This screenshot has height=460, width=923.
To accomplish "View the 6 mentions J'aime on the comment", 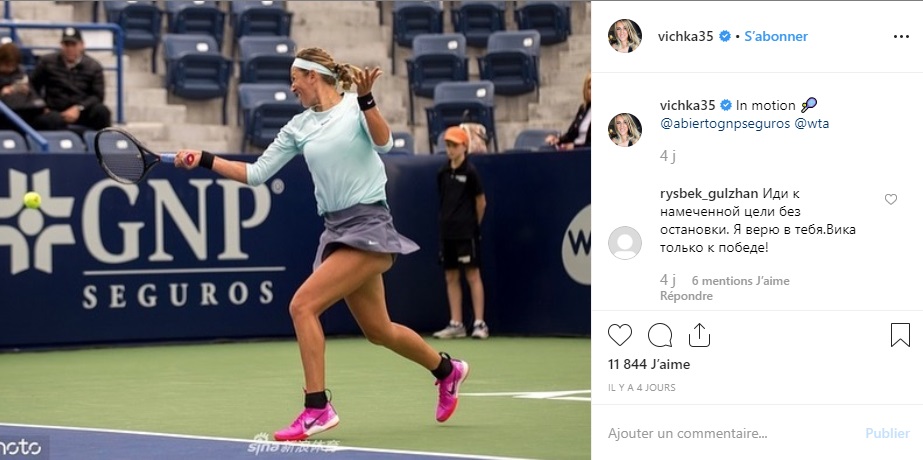I will point(741,281).
